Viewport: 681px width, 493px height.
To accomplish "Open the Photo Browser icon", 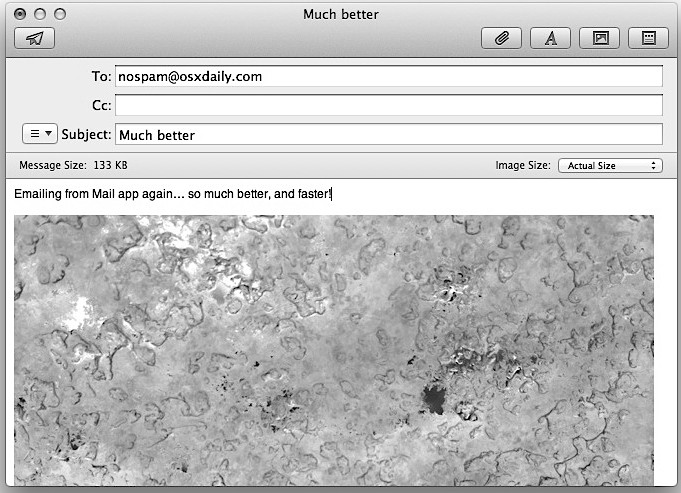I will (599, 38).
